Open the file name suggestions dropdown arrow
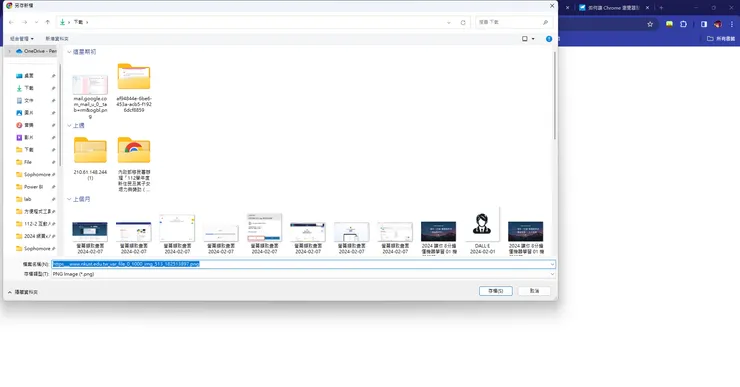This screenshot has height=387, width=740. coord(552,264)
